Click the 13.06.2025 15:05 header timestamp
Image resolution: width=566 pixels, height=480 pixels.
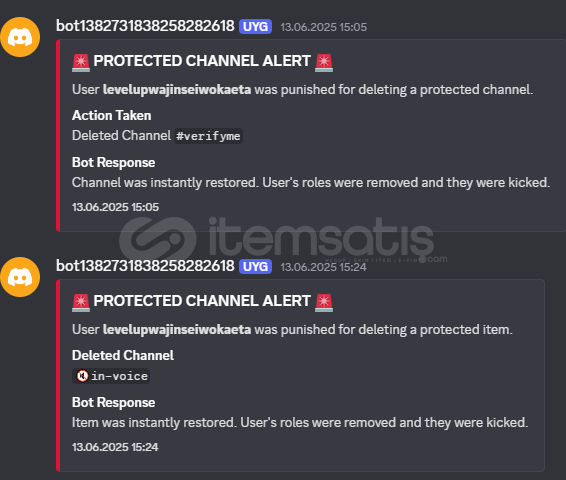323,27
